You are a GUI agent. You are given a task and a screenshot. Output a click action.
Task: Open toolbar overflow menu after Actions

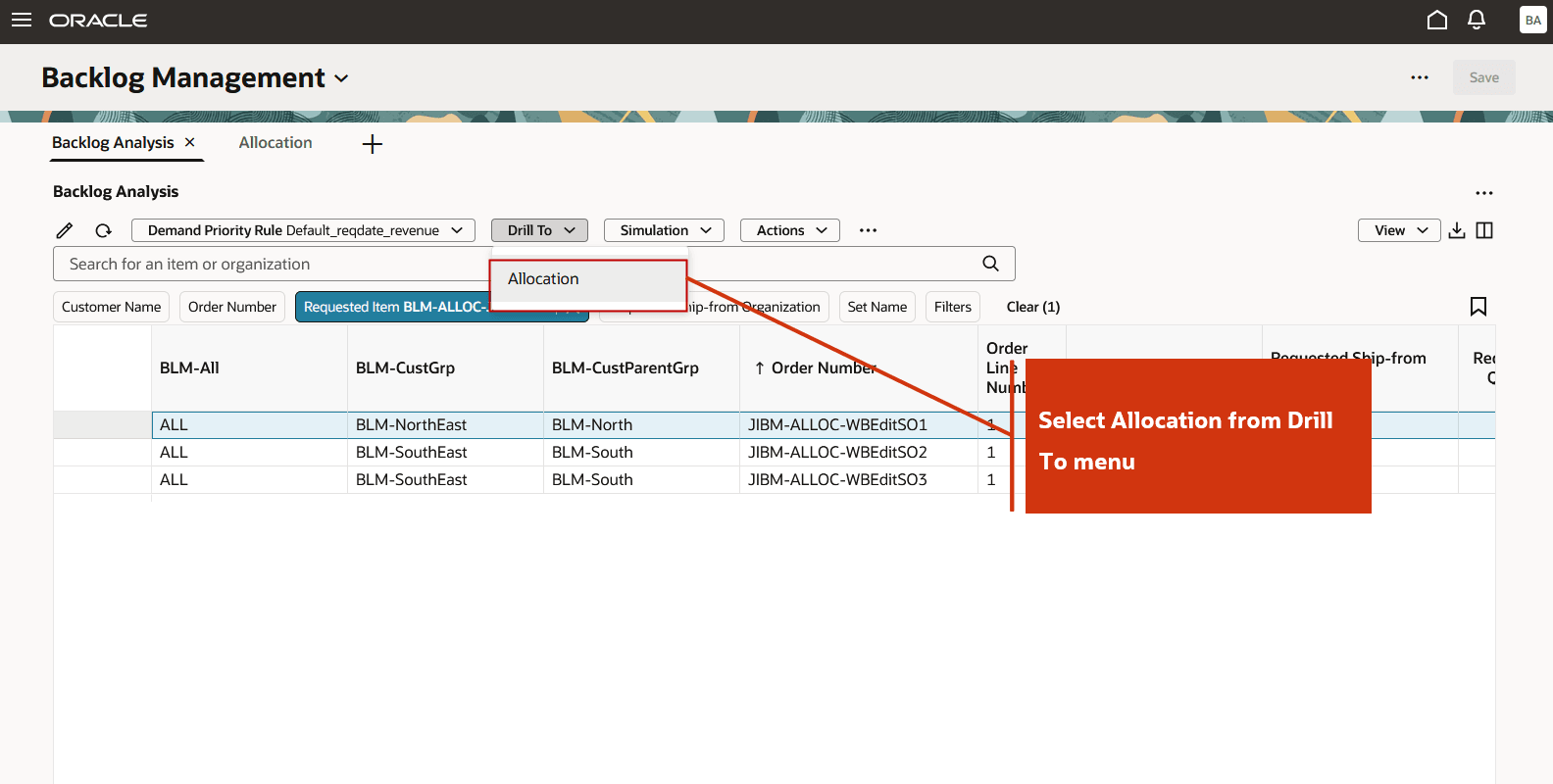(x=868, y=230)
